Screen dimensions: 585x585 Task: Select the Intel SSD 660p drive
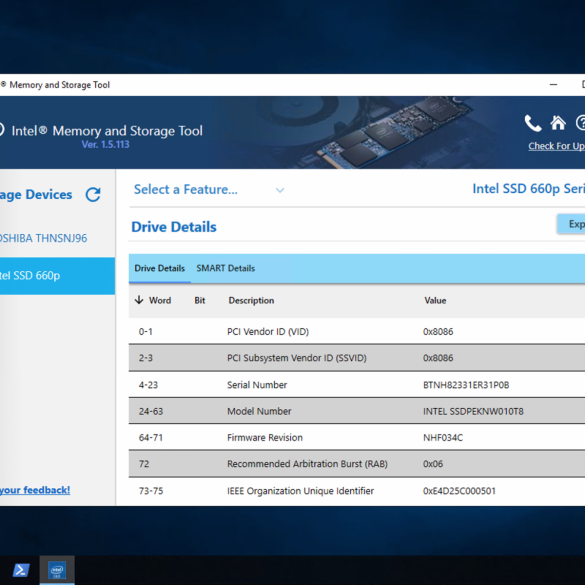[57, 276]
